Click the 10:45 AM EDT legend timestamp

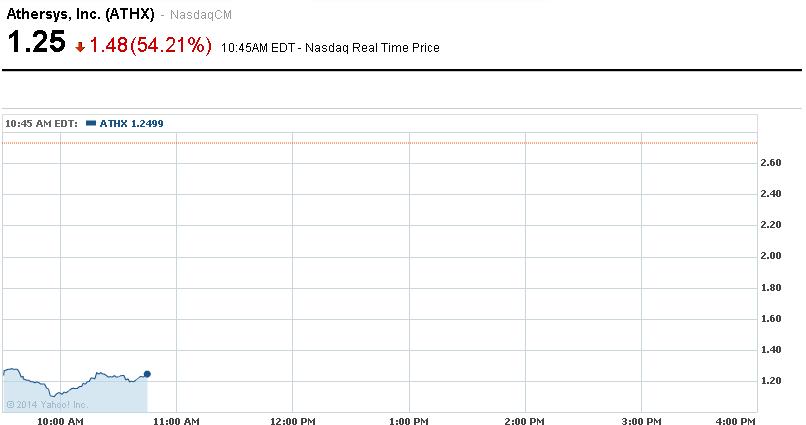point(41,123)
